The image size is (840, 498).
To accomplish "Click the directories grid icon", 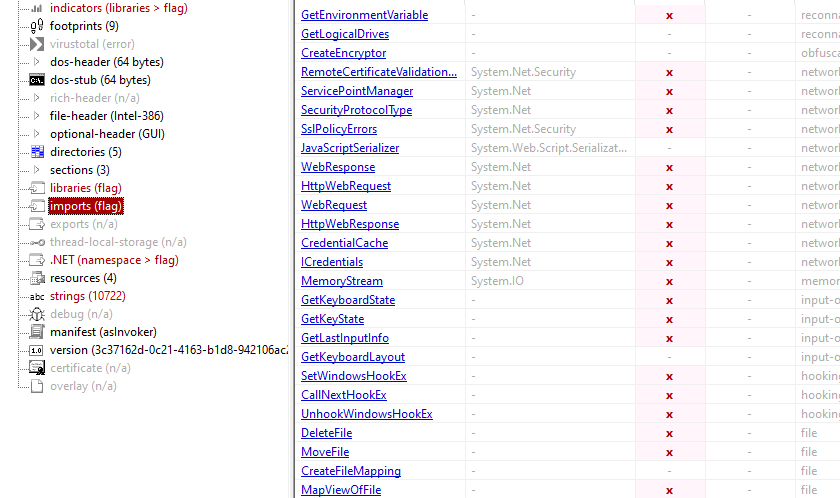I will pos(37,152).
